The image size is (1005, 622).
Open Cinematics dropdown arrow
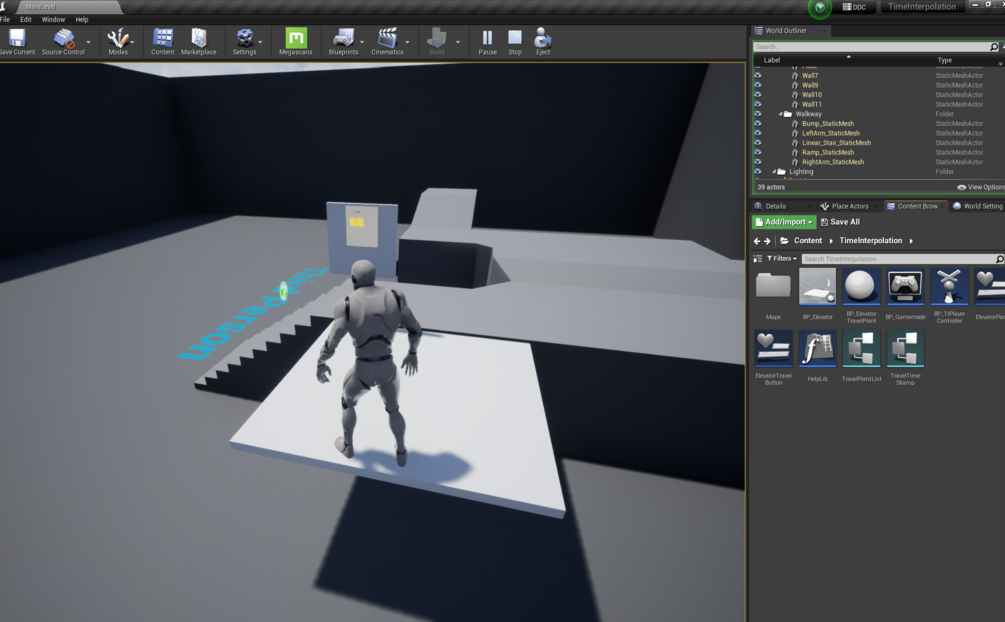tap(407, 42)
